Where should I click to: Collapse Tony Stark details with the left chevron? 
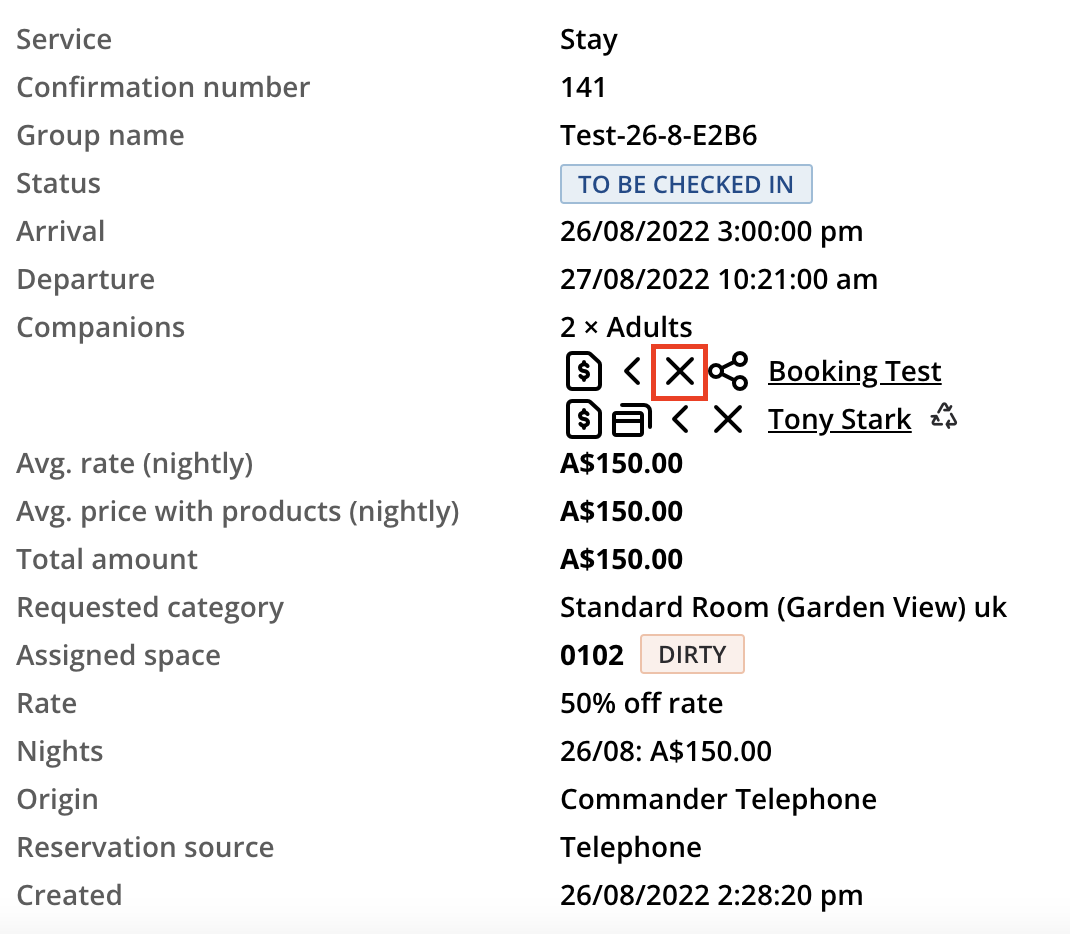click(680, 419)
